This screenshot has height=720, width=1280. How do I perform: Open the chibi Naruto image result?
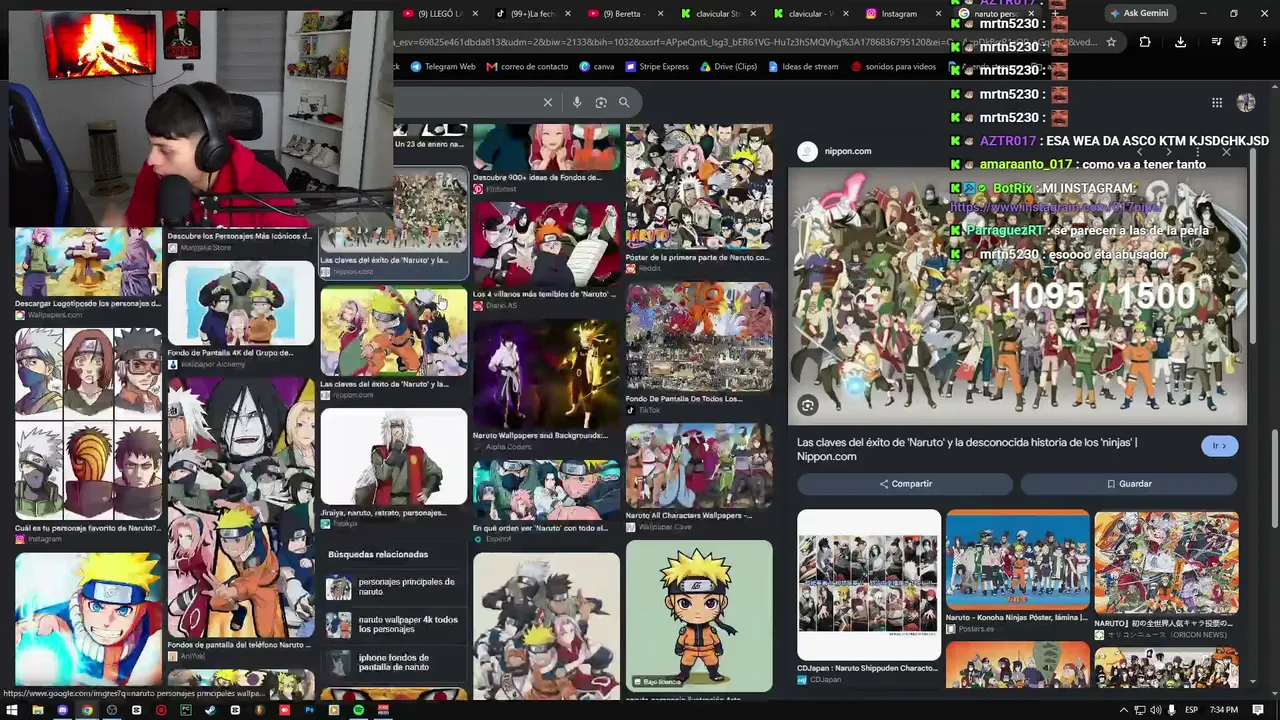(x=699, y=616)
